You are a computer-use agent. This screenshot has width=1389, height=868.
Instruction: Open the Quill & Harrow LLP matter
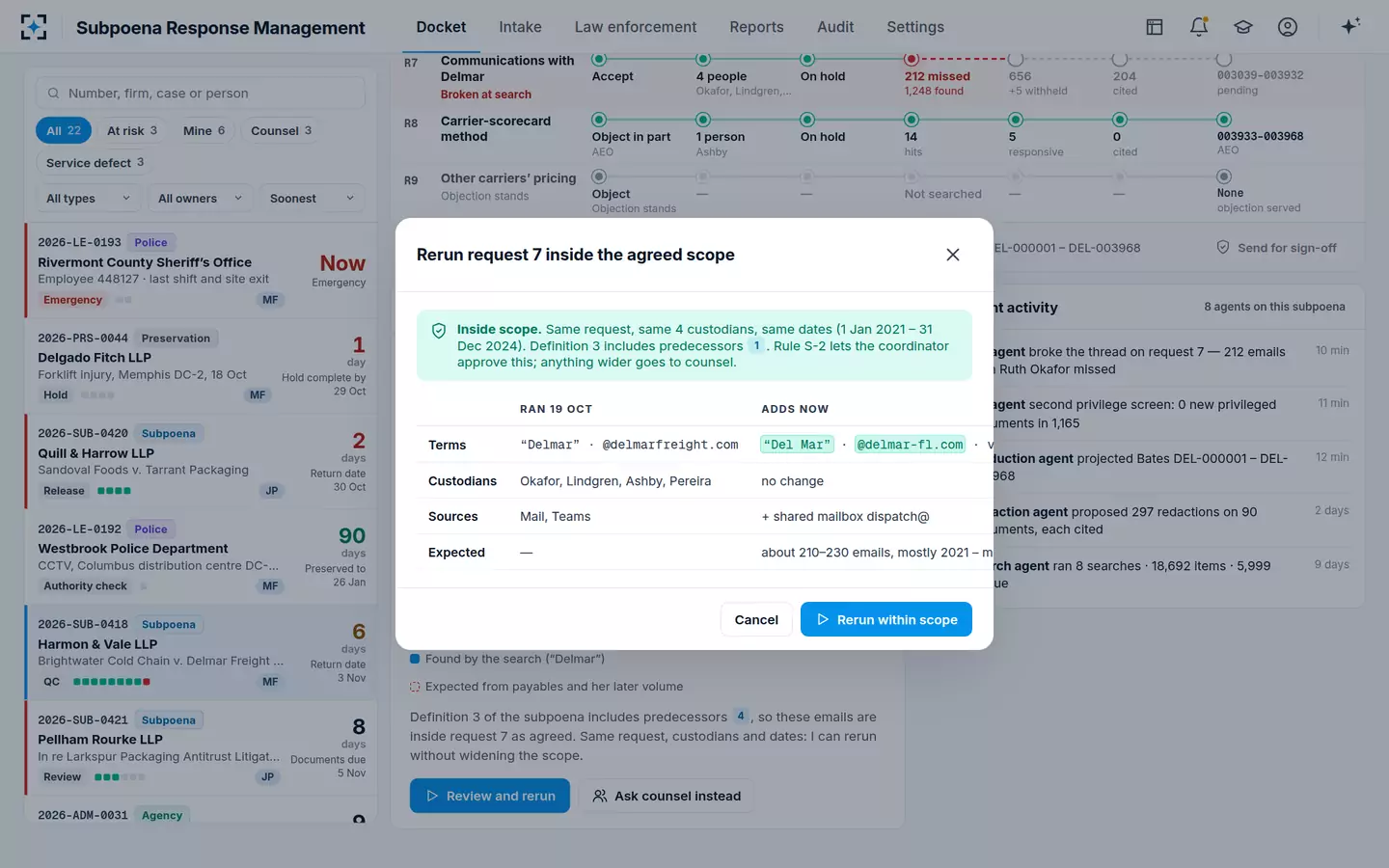point(201,461)
